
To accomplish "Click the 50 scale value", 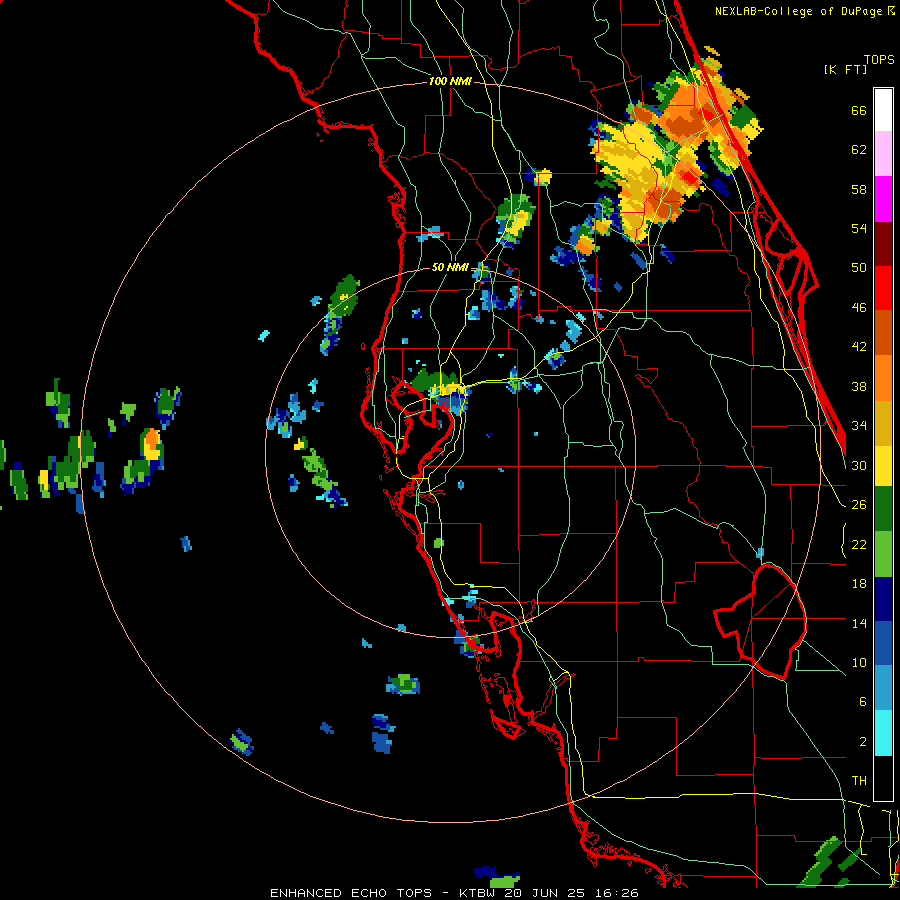I will point(859,268).
